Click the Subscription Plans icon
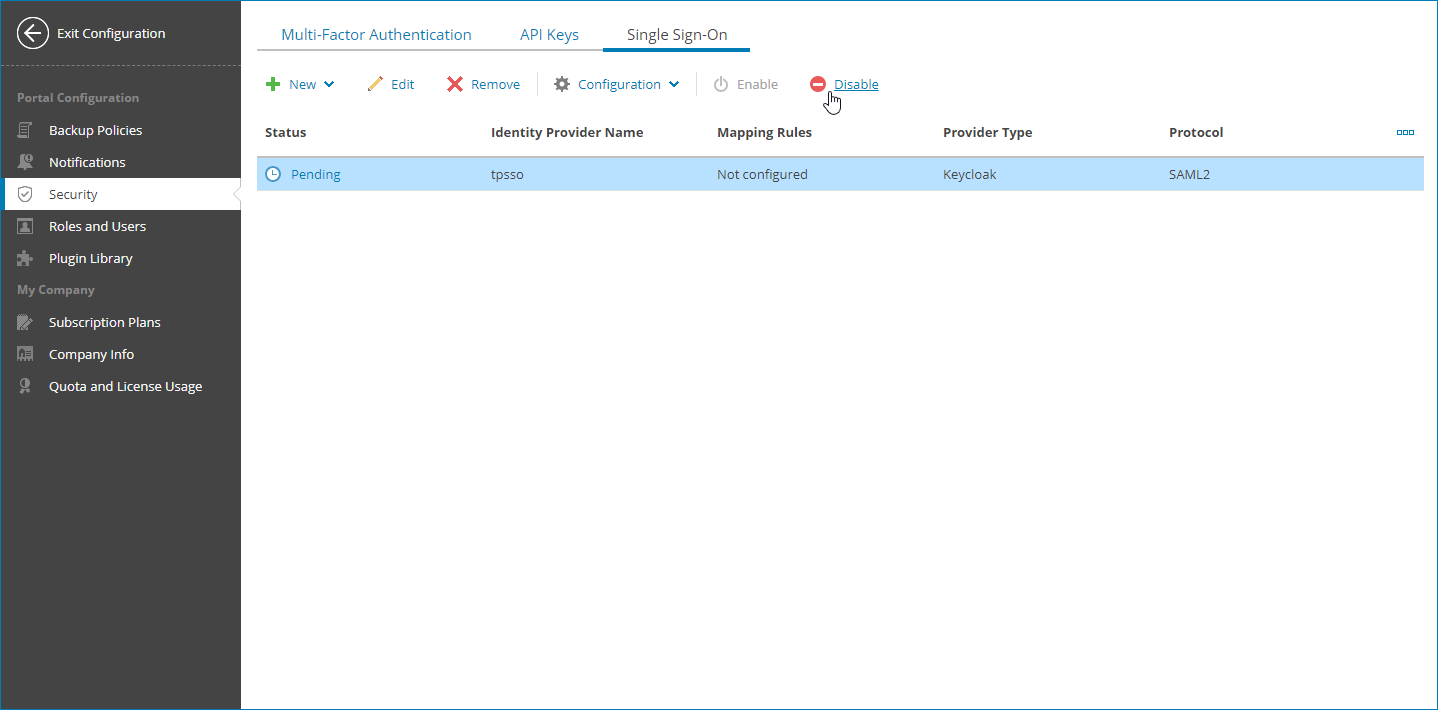Screen dimensions: 1438x710 (26, 322)
